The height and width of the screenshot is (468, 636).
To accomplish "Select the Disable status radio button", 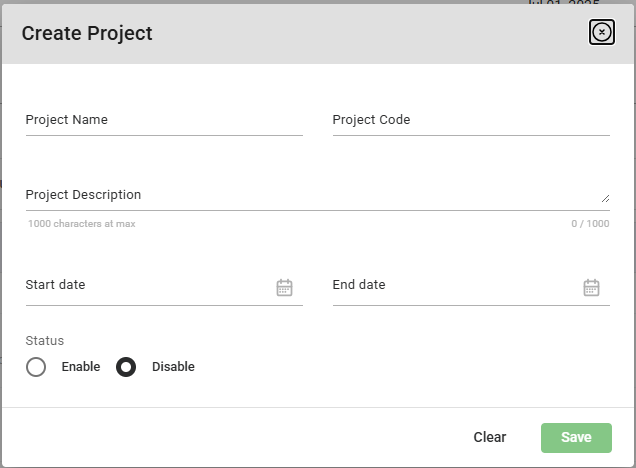I will (x=126, y=367).
